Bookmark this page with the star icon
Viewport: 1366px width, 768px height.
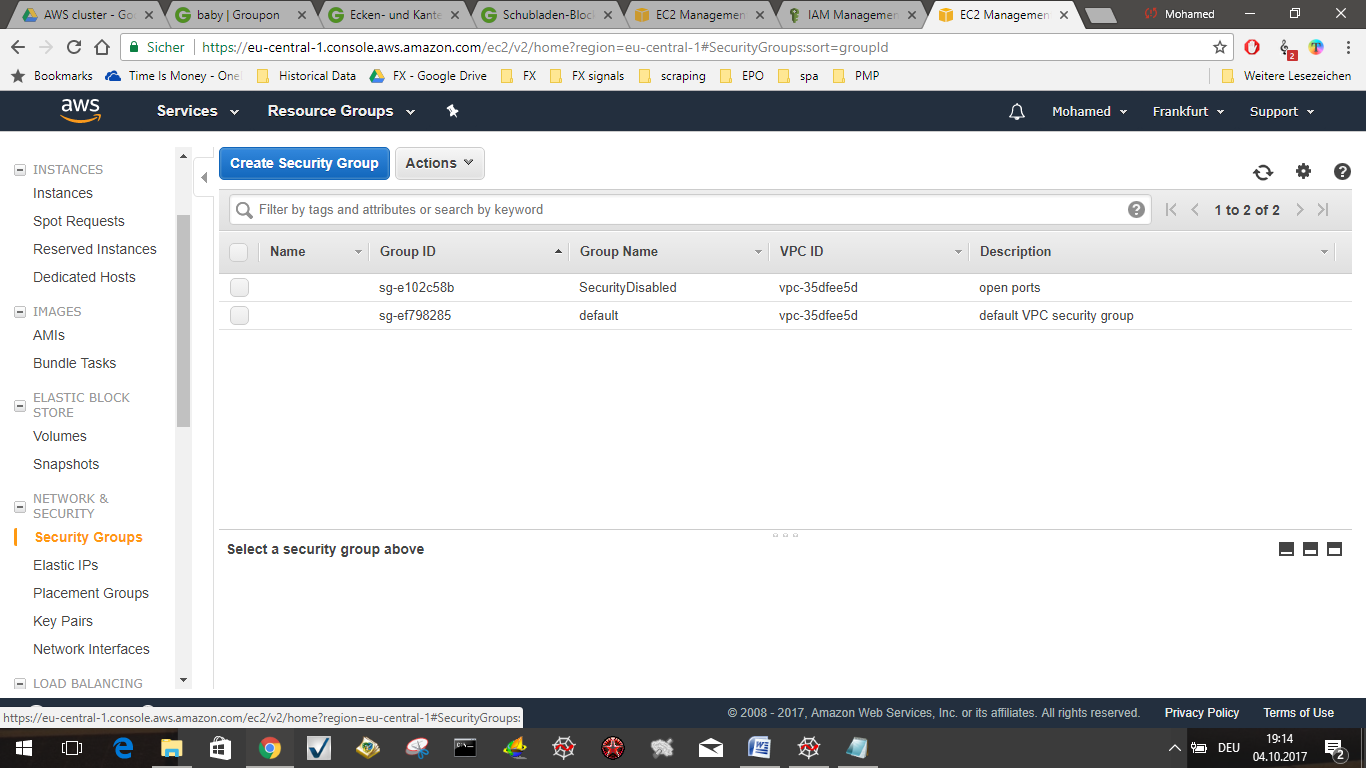(1220, 47)
